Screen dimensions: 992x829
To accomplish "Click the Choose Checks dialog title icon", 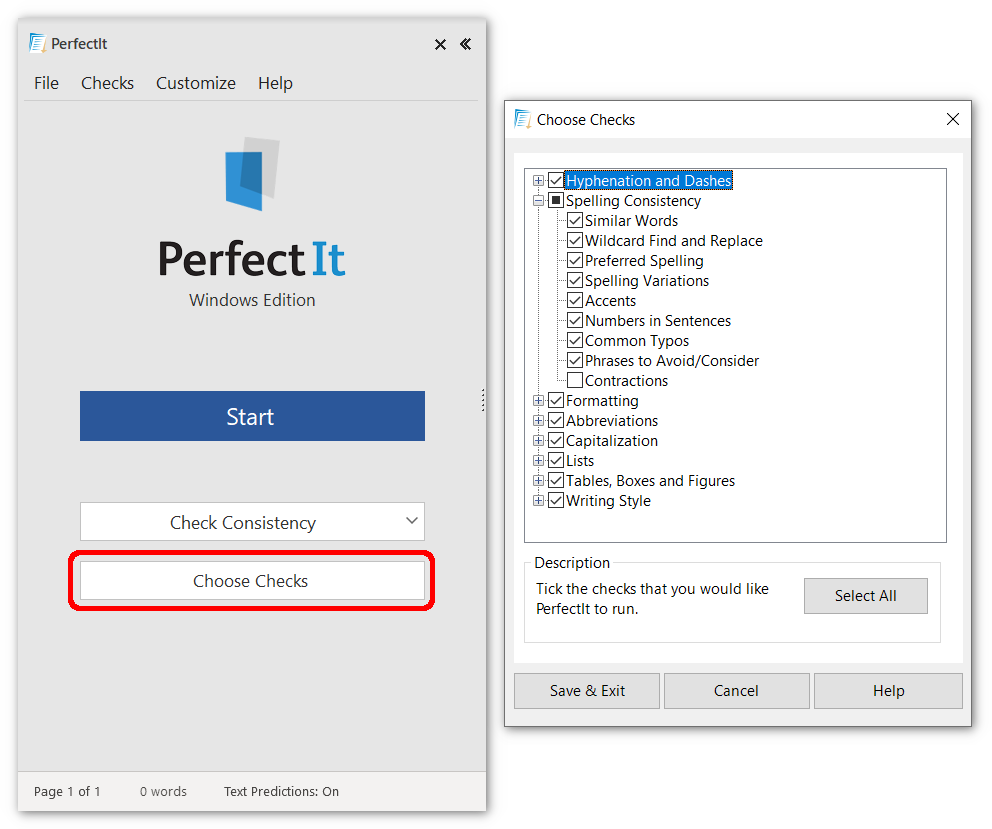I will point(523,119).
